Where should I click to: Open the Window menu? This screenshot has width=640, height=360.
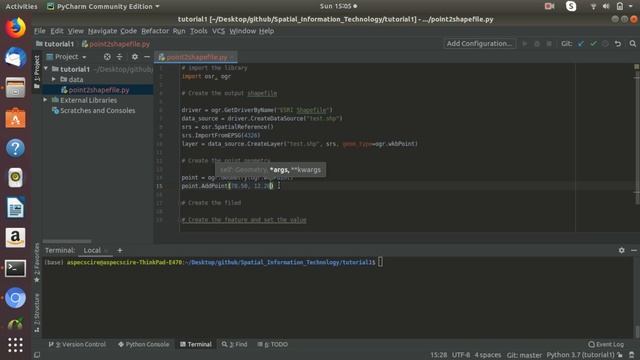242,31
